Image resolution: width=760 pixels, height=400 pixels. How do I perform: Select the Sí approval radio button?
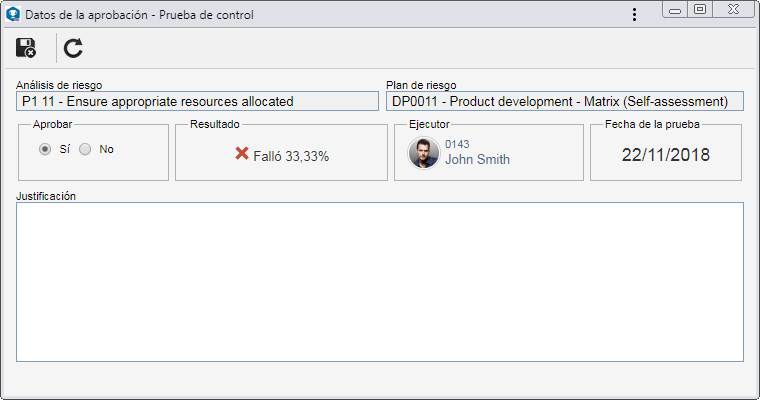45,149
